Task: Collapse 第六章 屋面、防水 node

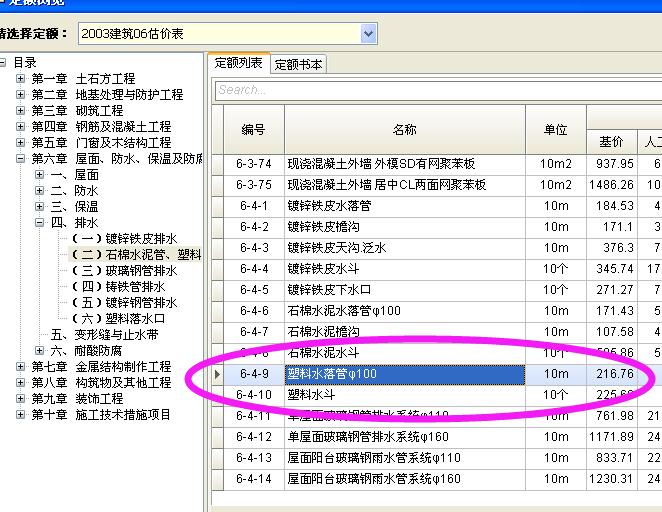Action: pos(20,159)
